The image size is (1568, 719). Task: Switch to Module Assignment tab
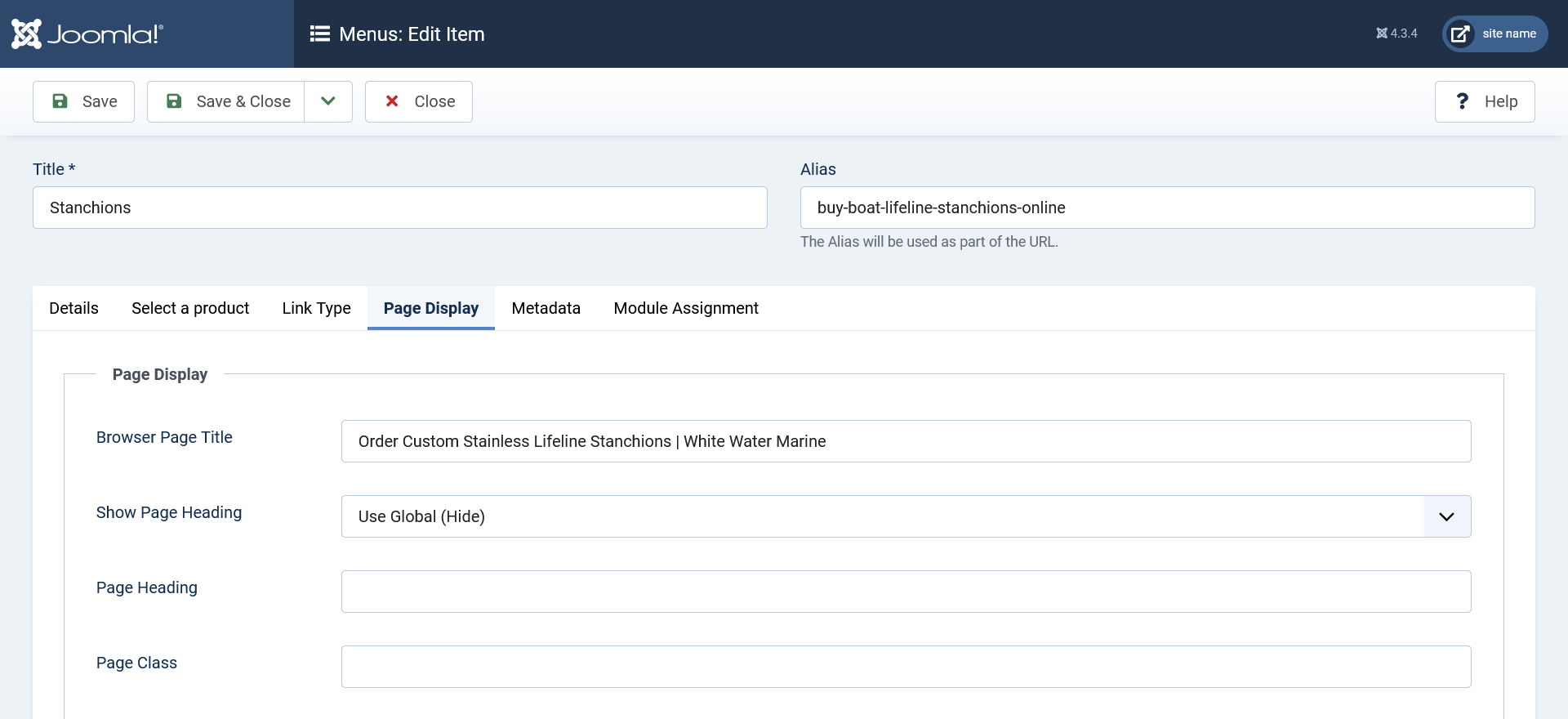click(685, 308)
